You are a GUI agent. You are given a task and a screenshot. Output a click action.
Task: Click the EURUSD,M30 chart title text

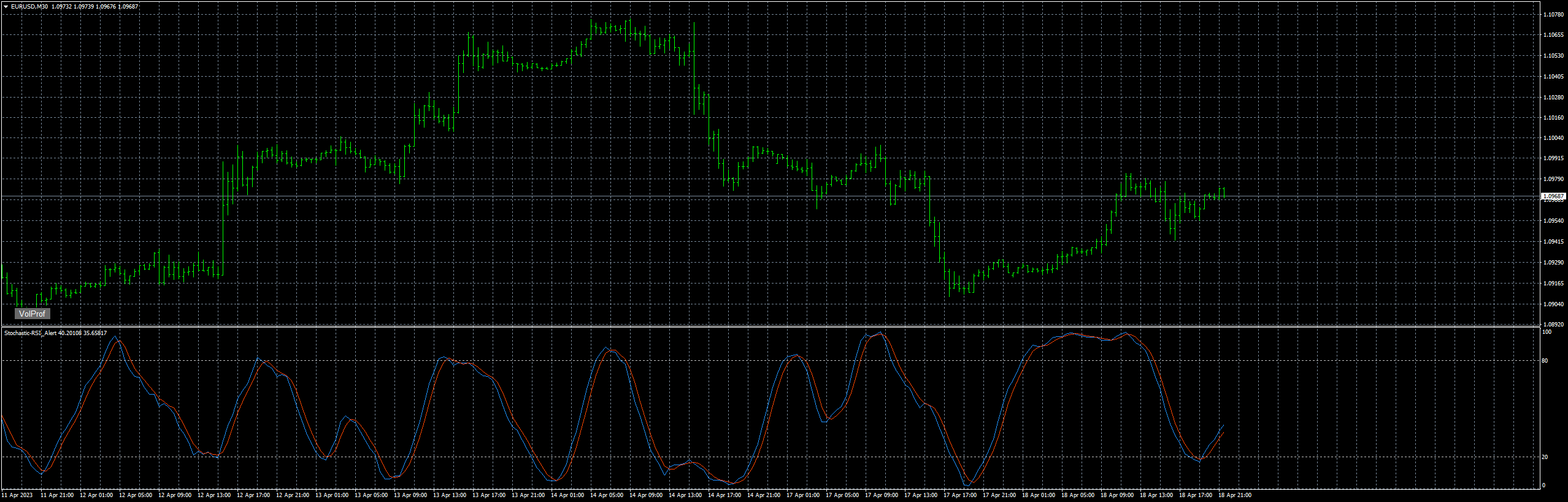[29, 7]
